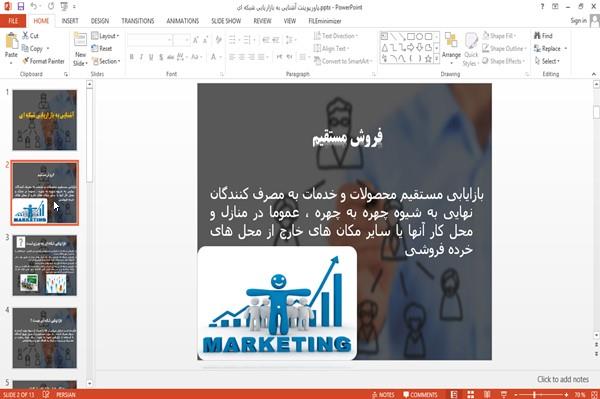
Task: Open Shape Outline dropdown
Action: (x=504, y=48)
